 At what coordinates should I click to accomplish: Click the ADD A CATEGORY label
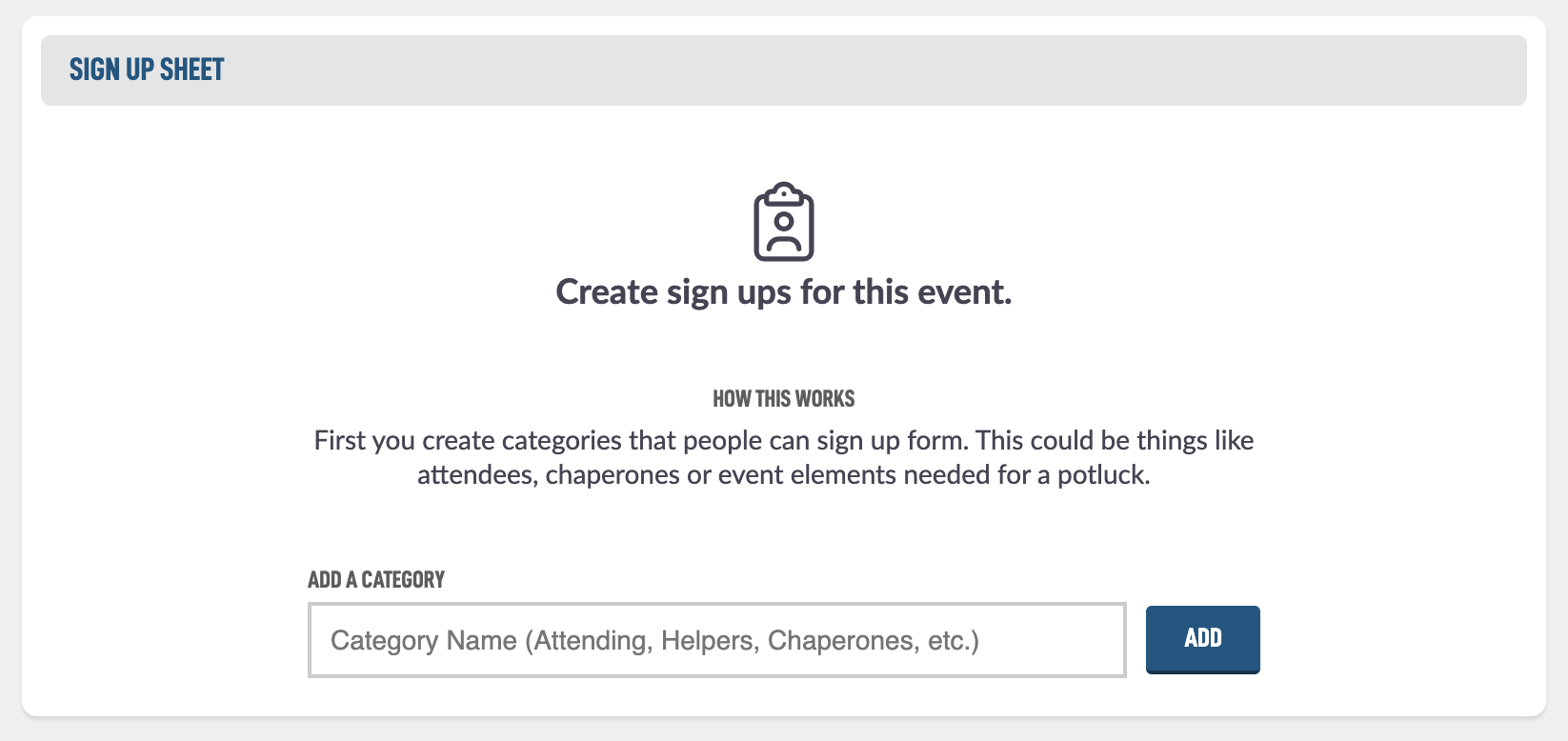click(376, 579)
